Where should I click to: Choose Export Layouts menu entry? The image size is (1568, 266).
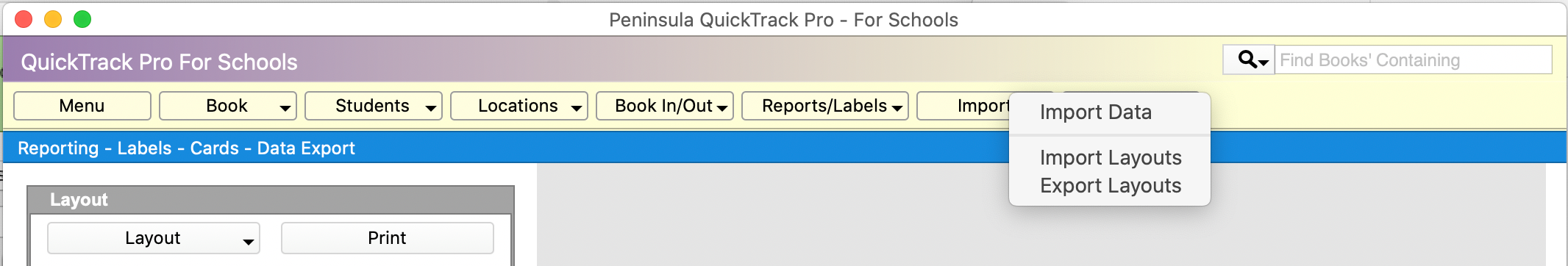click(x=1109, y=185)
